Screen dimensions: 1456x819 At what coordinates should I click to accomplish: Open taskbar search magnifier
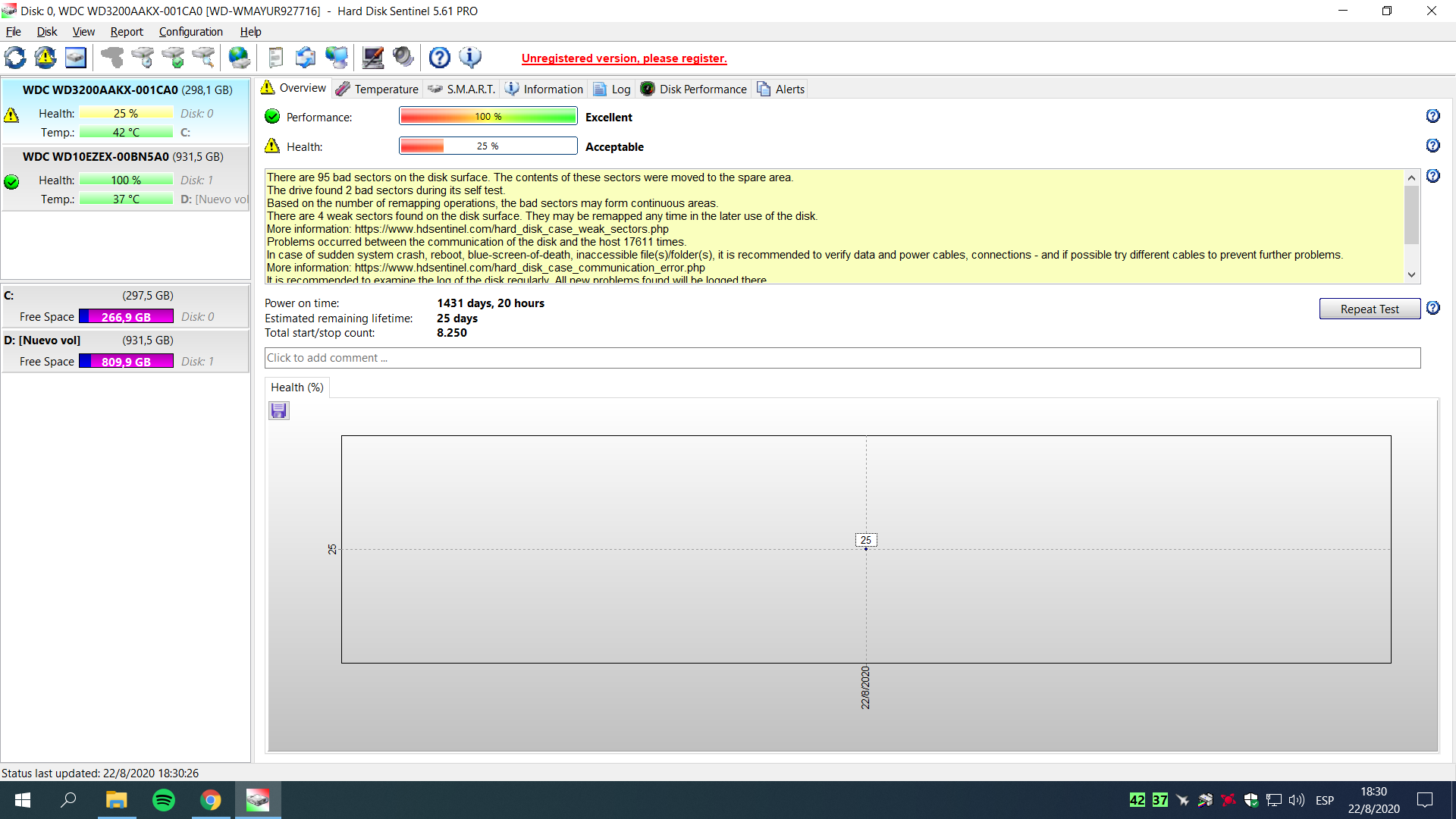pyautogui.click(x=68, y=800)
